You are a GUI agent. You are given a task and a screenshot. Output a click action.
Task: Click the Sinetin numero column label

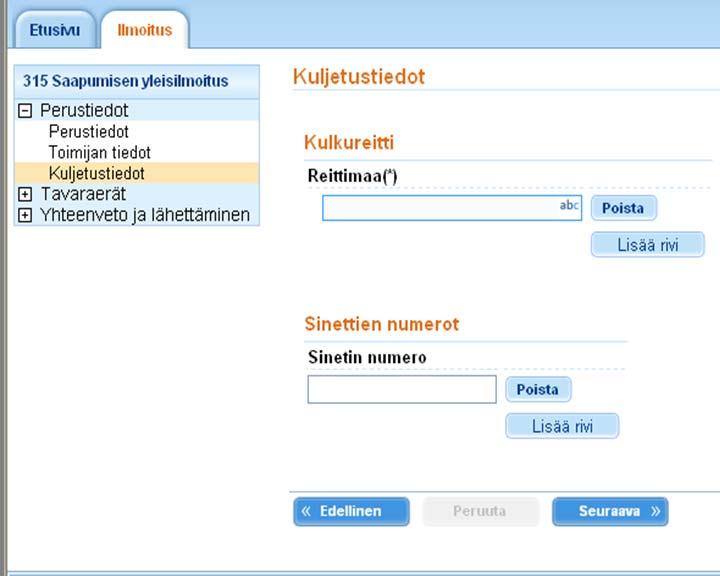[367, 357]
